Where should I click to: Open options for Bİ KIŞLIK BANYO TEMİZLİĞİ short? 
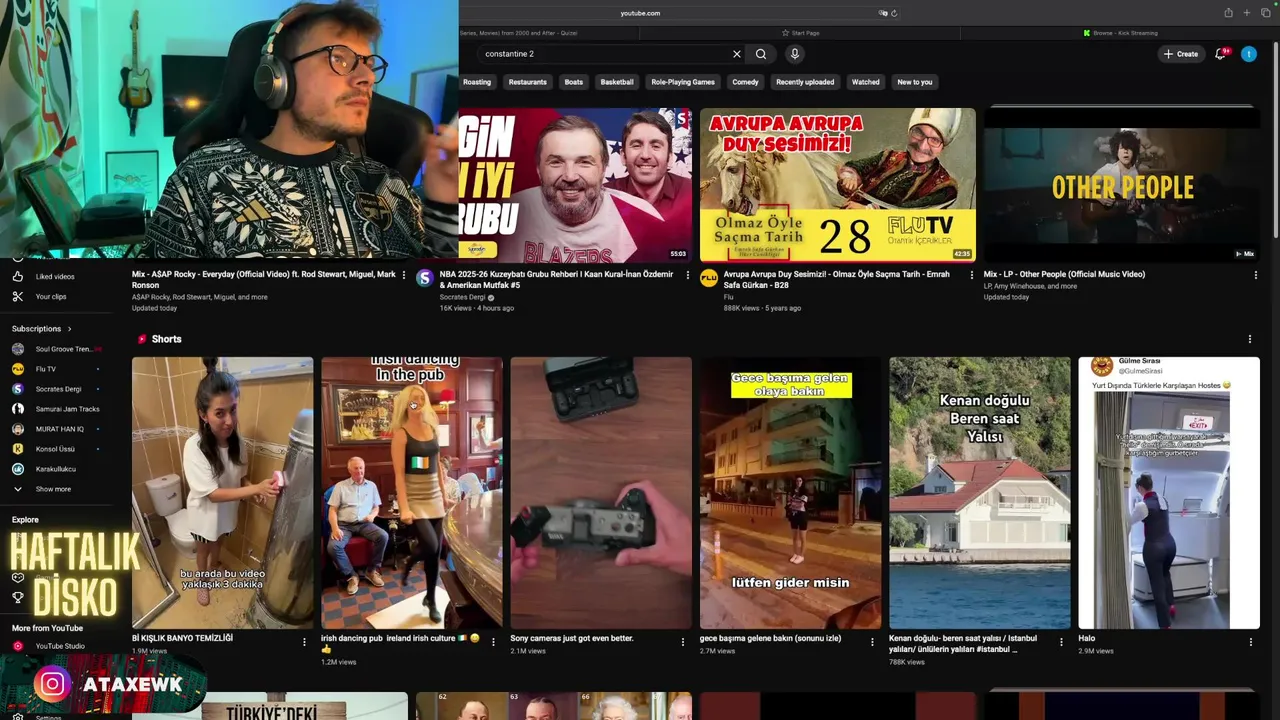click(x=304, y=642)
